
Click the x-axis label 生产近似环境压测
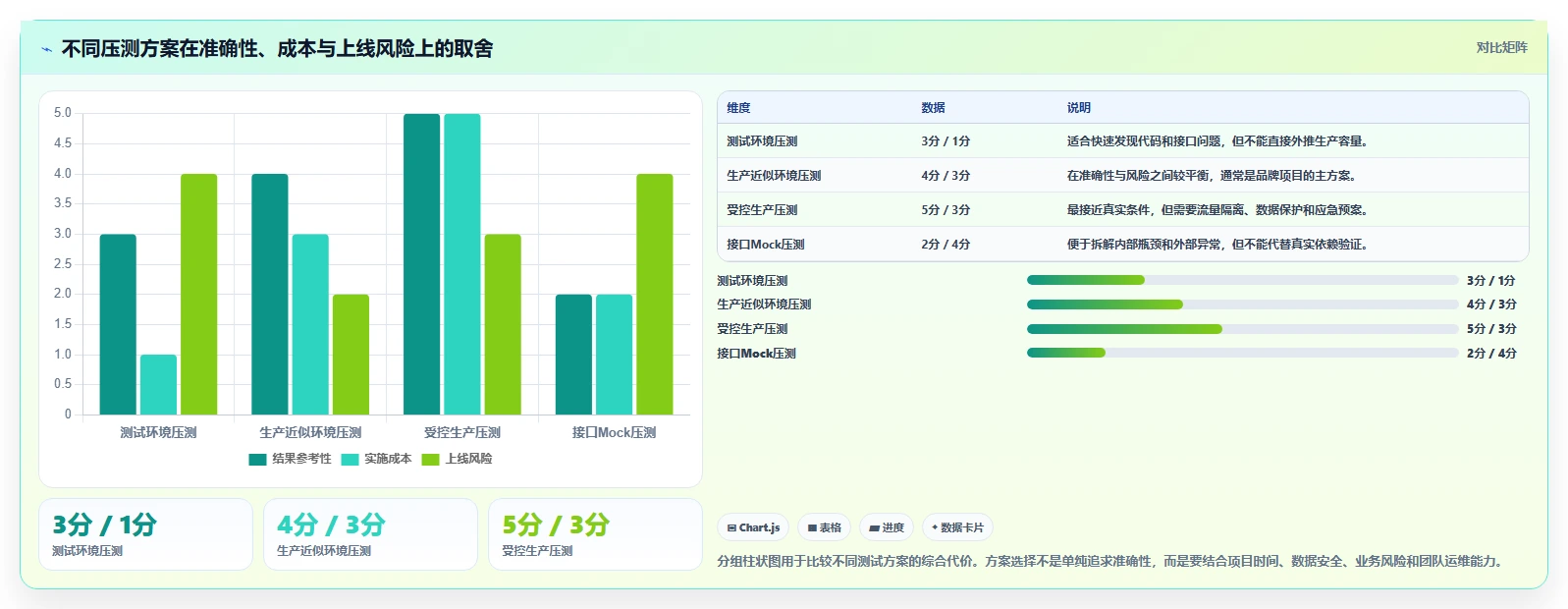coord(310,432)
